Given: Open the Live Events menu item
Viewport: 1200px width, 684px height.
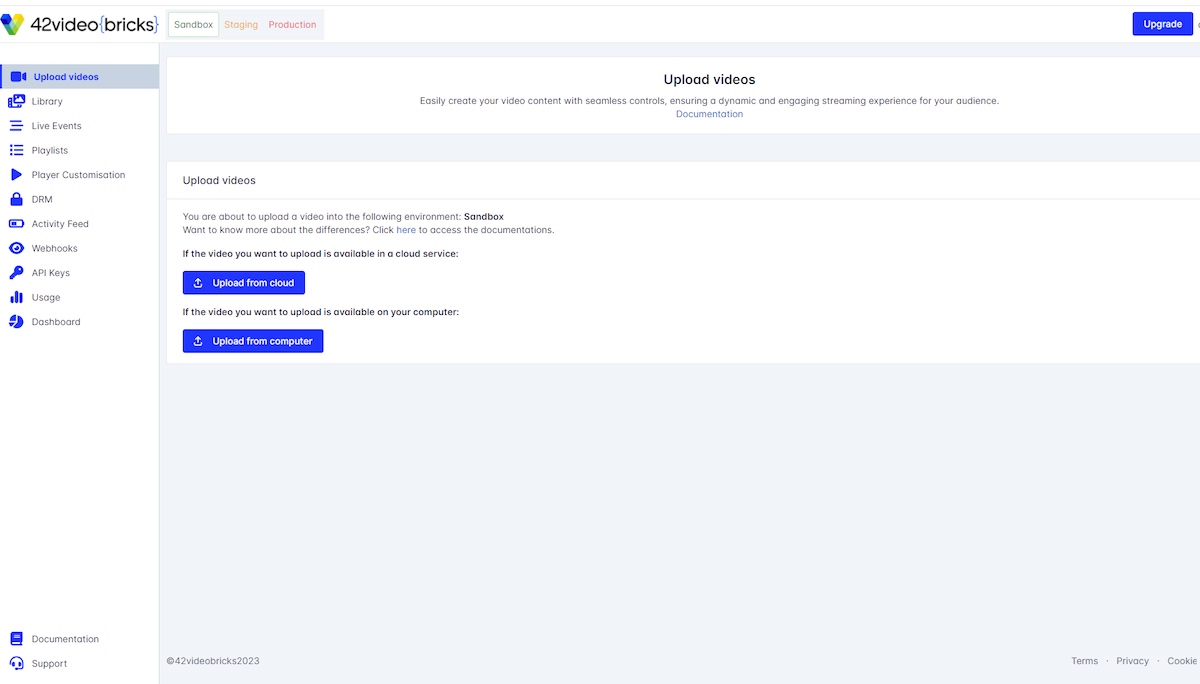Looking at the screenshot, I should [79, 126].
